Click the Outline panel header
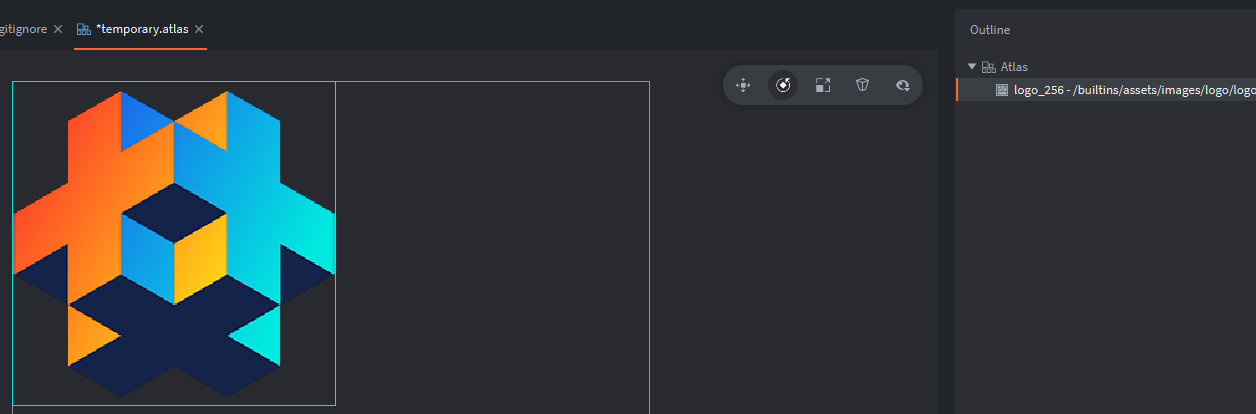1256x414 pixels. point(990,30)
